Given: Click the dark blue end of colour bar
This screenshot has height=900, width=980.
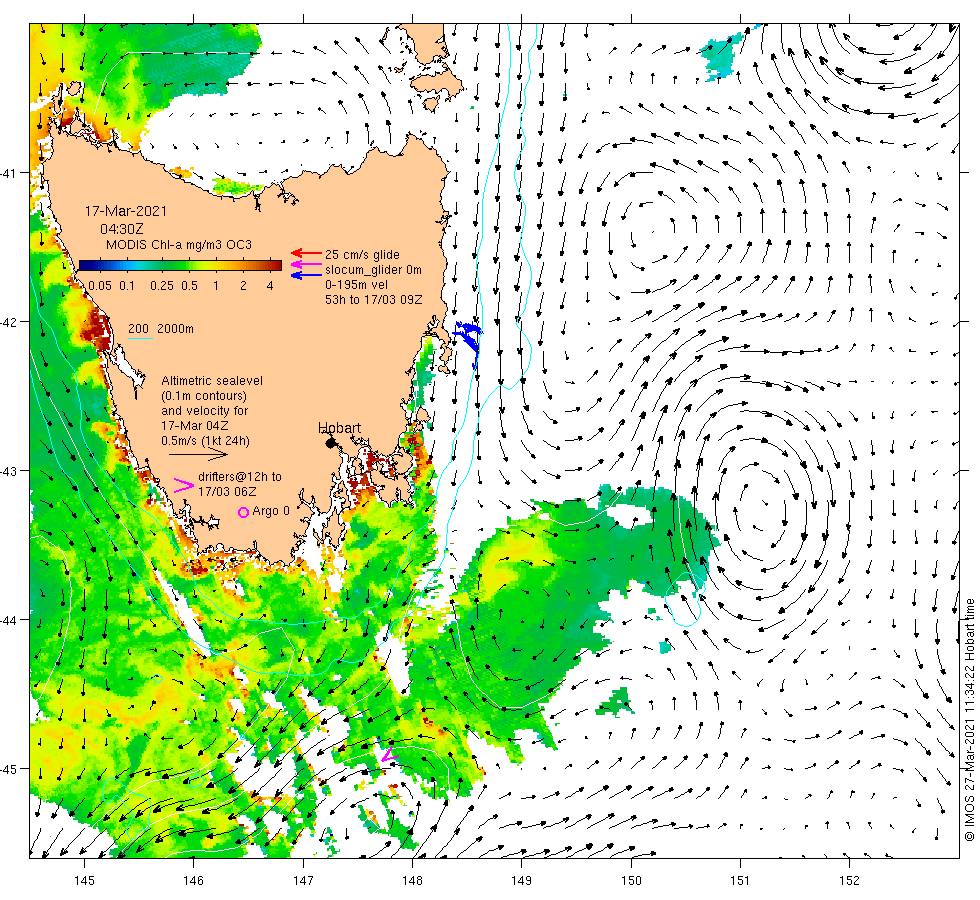Looking at the screenshot, I should [x=86, y=265].
